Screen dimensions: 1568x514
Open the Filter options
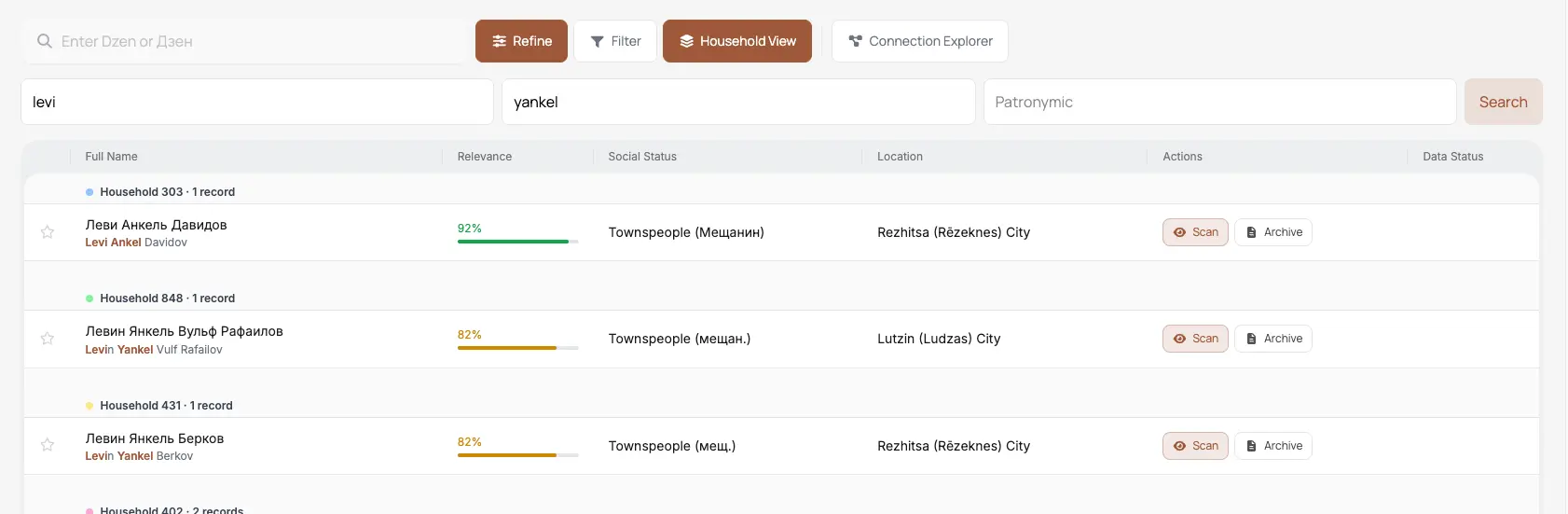click(x=615, y=41)
